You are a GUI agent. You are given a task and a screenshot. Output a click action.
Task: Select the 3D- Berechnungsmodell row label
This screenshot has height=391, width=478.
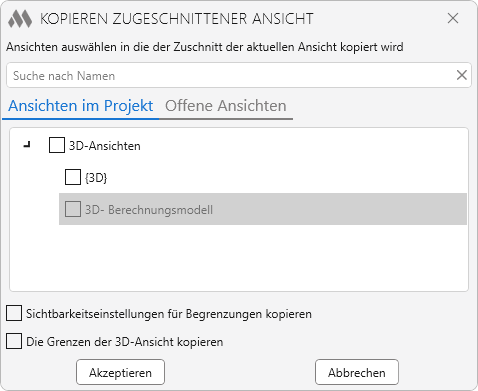pos(149,210)
